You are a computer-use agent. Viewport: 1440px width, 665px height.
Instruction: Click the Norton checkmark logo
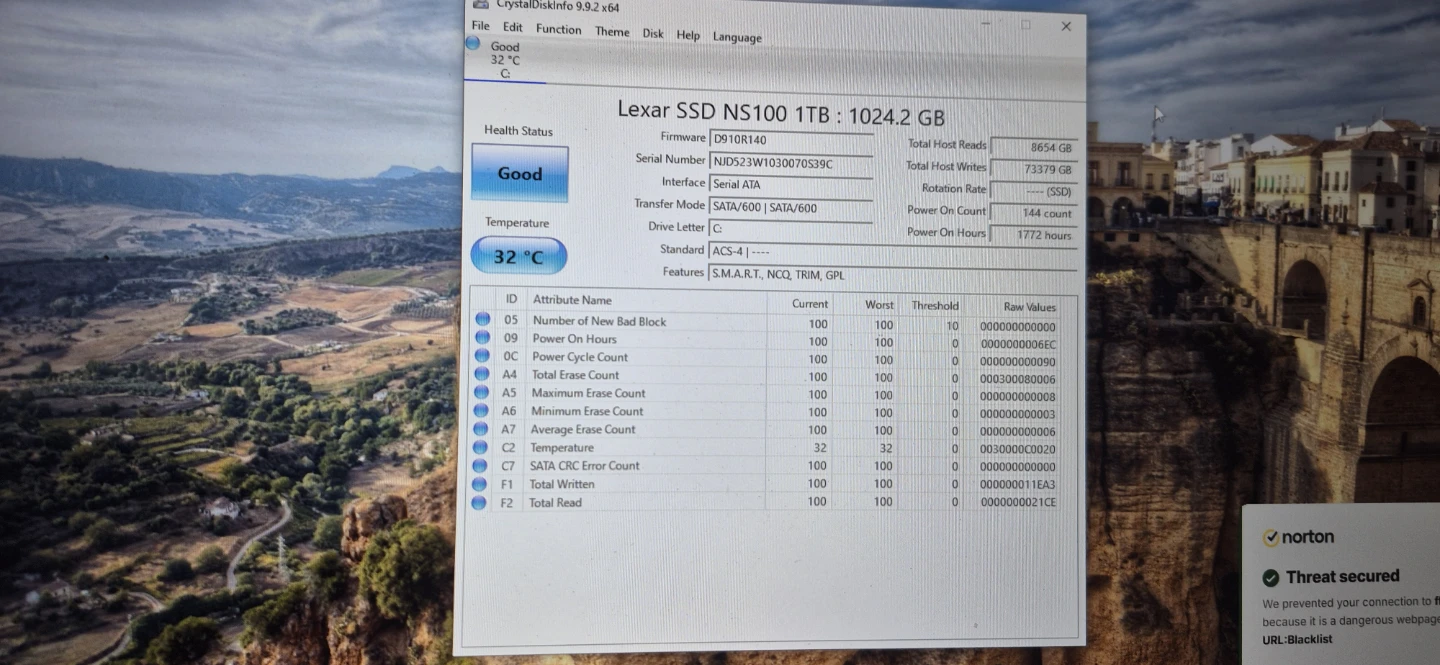1271,538
